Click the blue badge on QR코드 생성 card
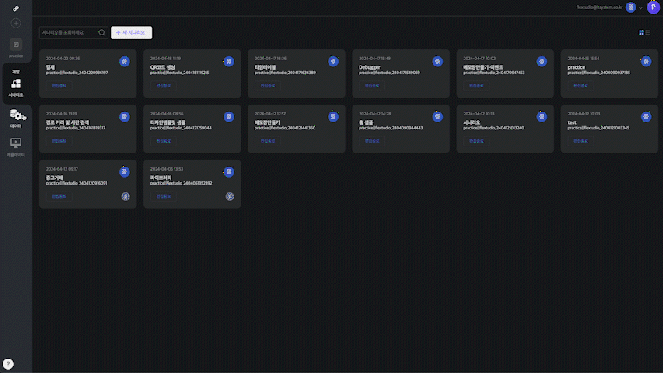Viewport: 664px width, 373px height. 229,61
